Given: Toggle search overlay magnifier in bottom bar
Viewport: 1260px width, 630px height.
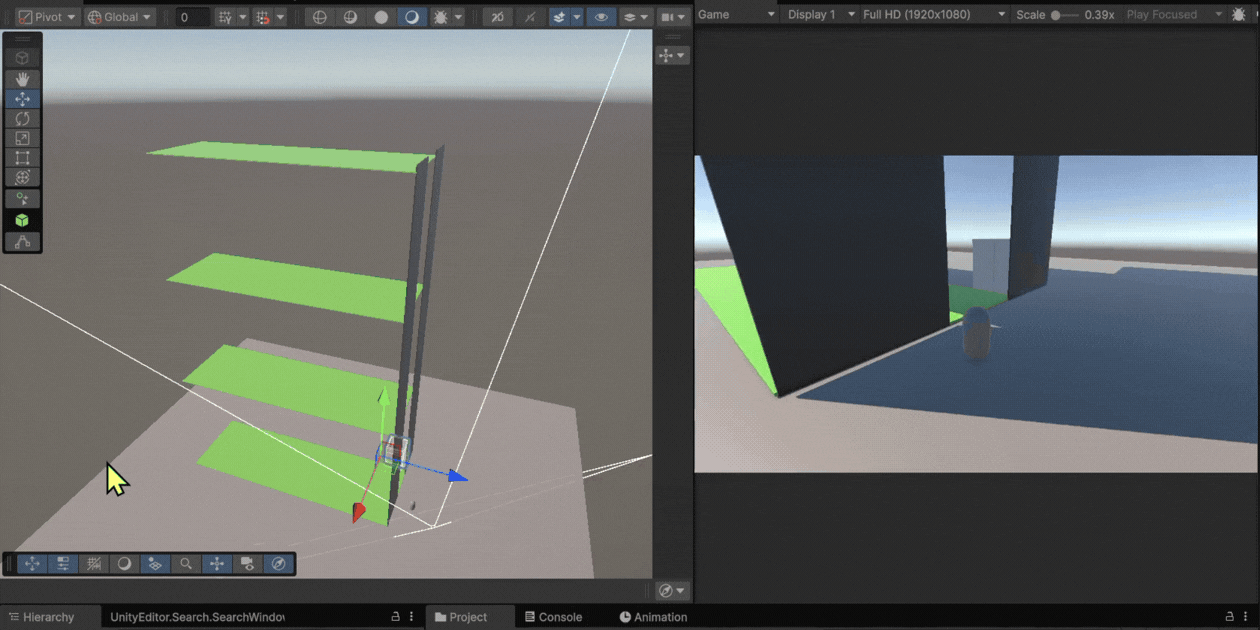Looking at the screenshot, I should (x=186, y=564).
